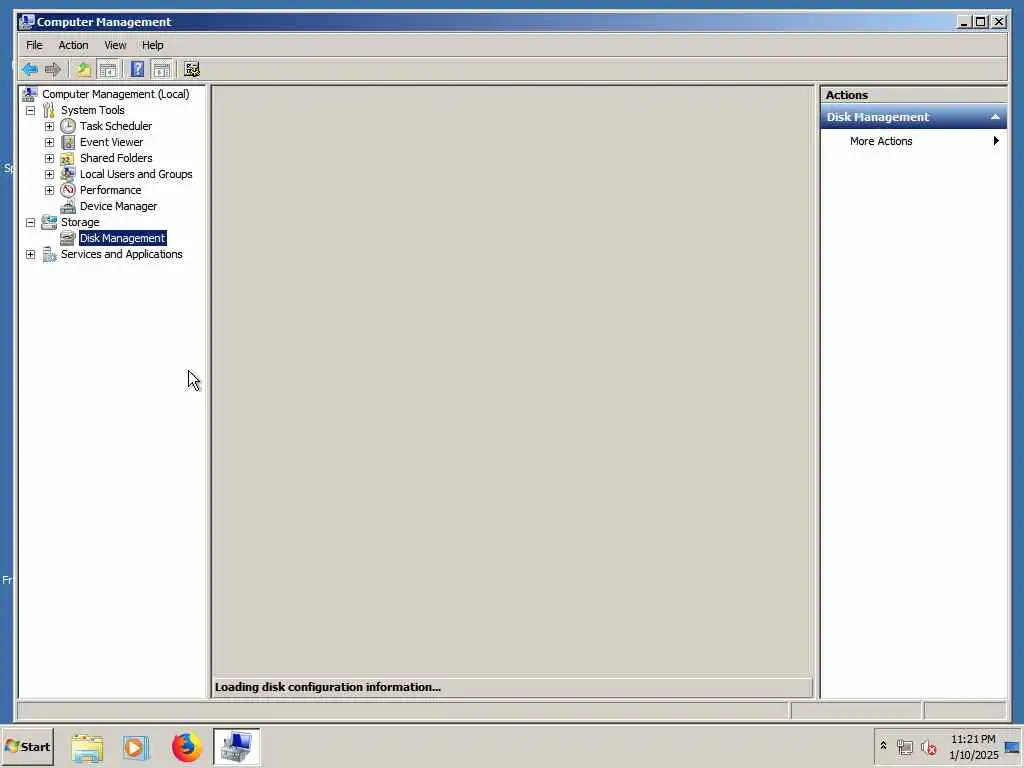Select Device Manager tree label
1024x768 pixels.
(118, 206)
